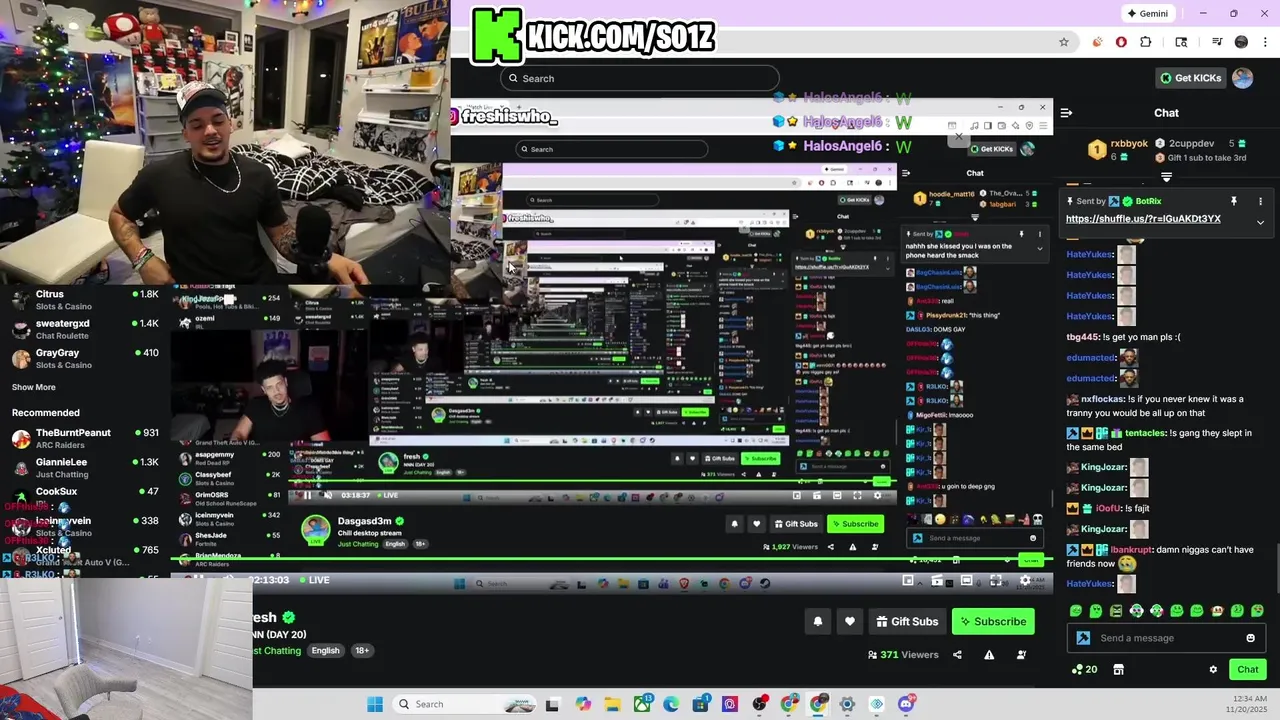Image resolution: width=1280 pixels, height=720 pixels.
Task: Open Task View from taskbar
Action: [552, 704]
